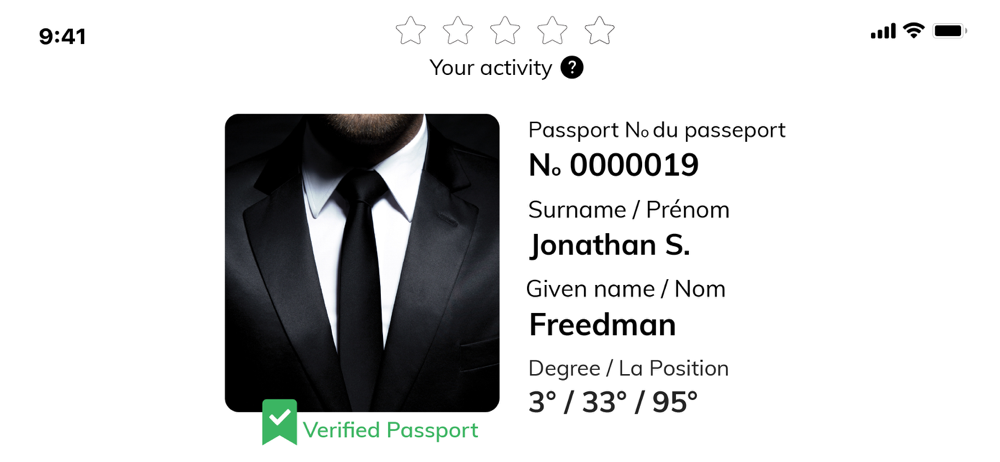The height and width of the screenshot is (462, 1000).
Task: Select the fourth activity star
Action: click(552, 31)
